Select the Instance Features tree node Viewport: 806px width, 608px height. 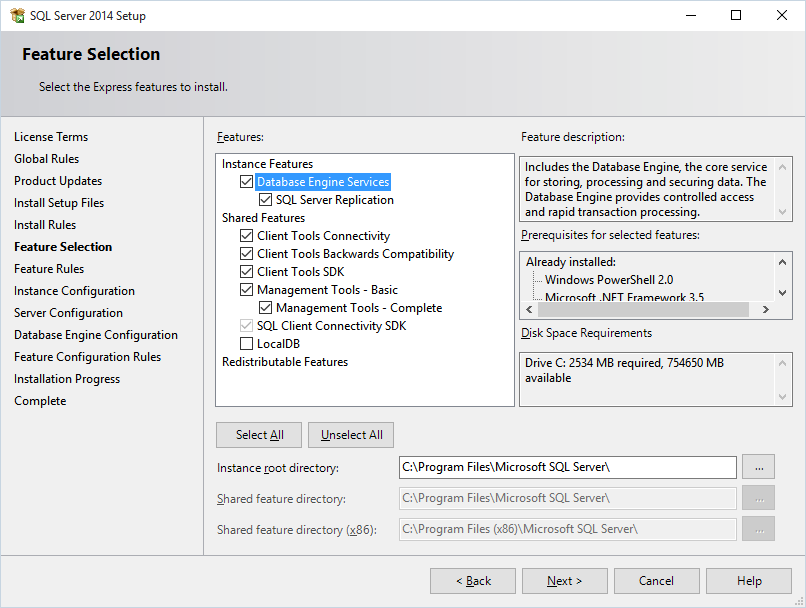pos(267,164)
